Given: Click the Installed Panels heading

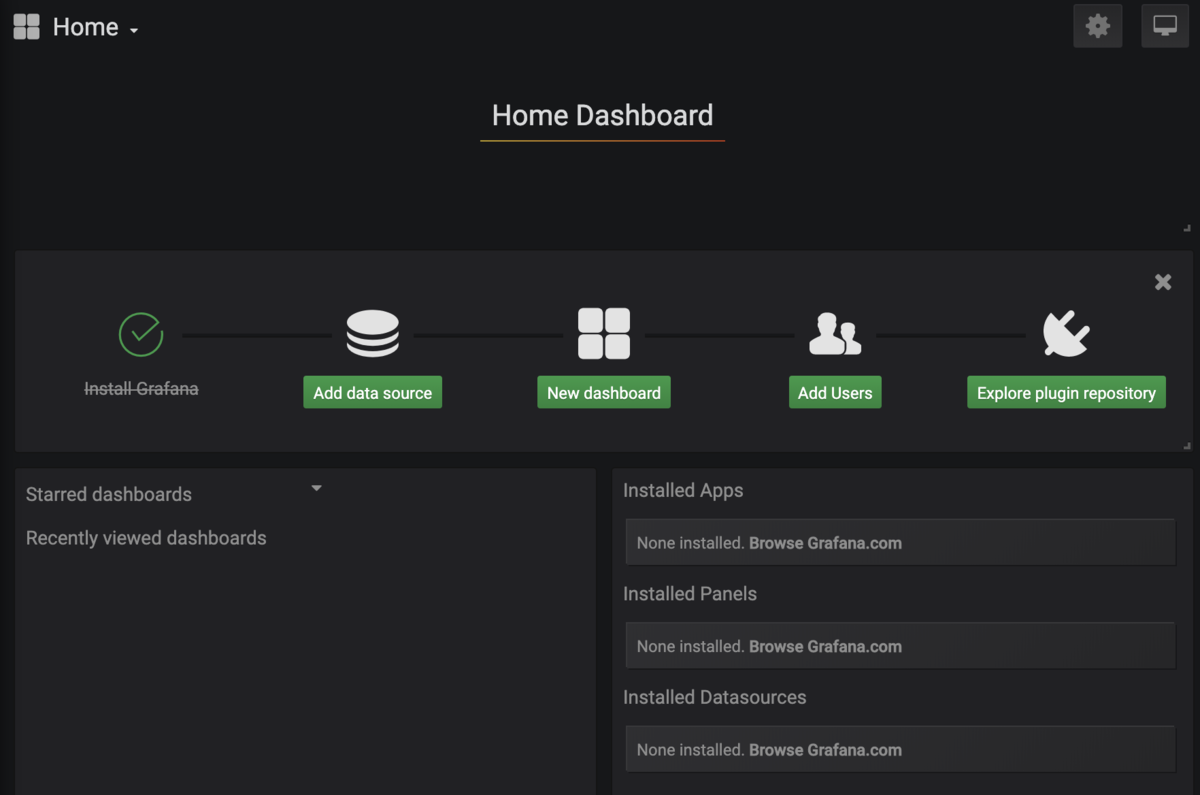Looking at the screenshot, I should [x=690, y=593].
